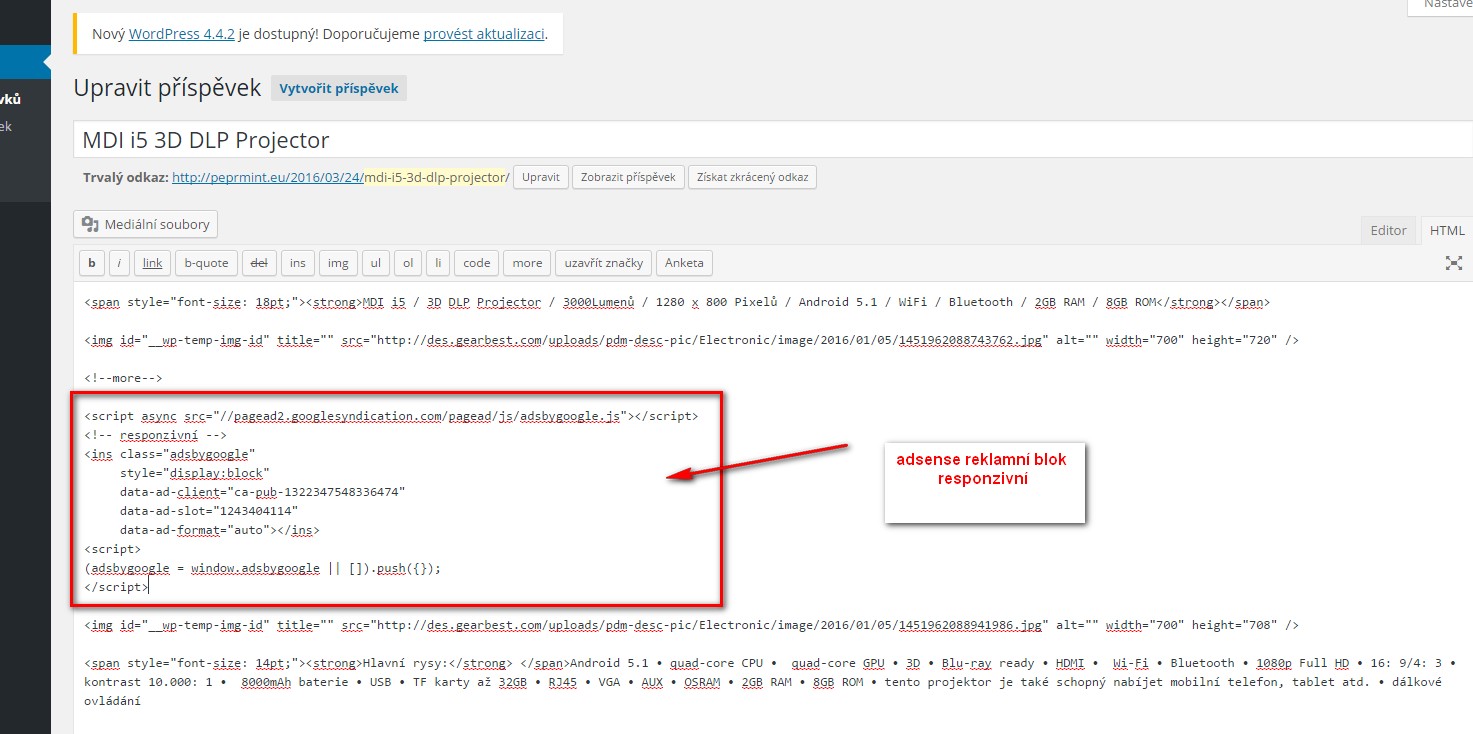Insert the more tag via toolbar button
The image size is (1473, 734).
(527, 263)
